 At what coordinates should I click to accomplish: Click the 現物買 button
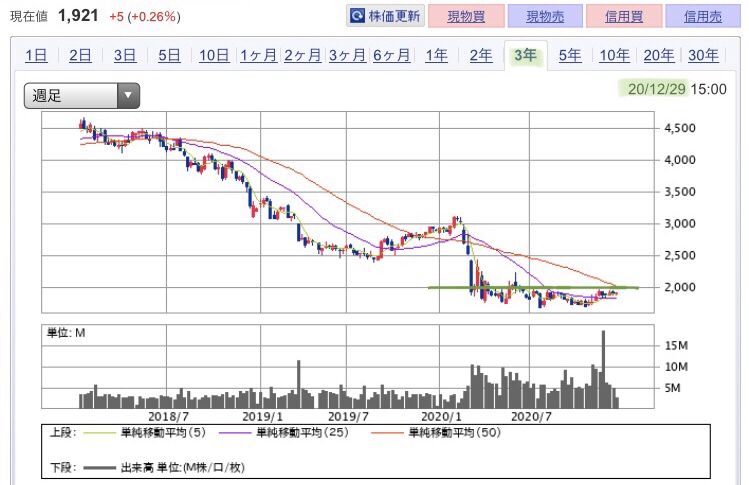(x=466, y=16)
